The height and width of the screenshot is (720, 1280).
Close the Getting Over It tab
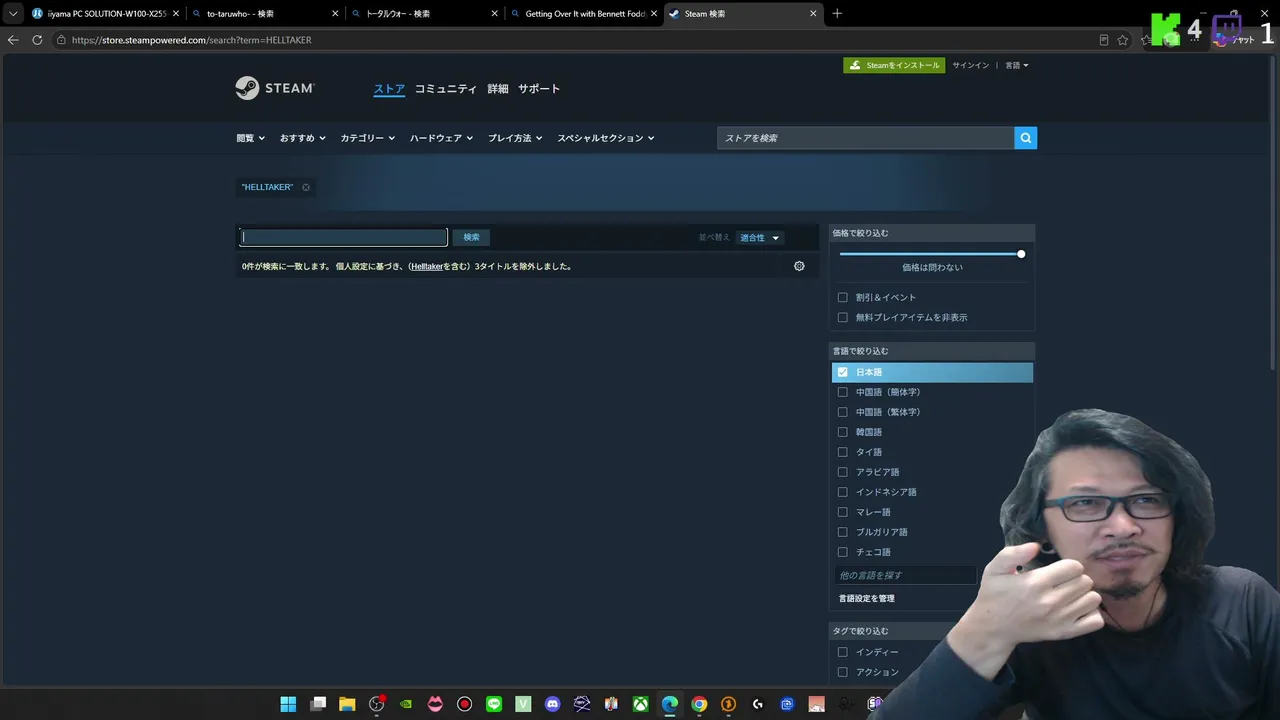653,14
